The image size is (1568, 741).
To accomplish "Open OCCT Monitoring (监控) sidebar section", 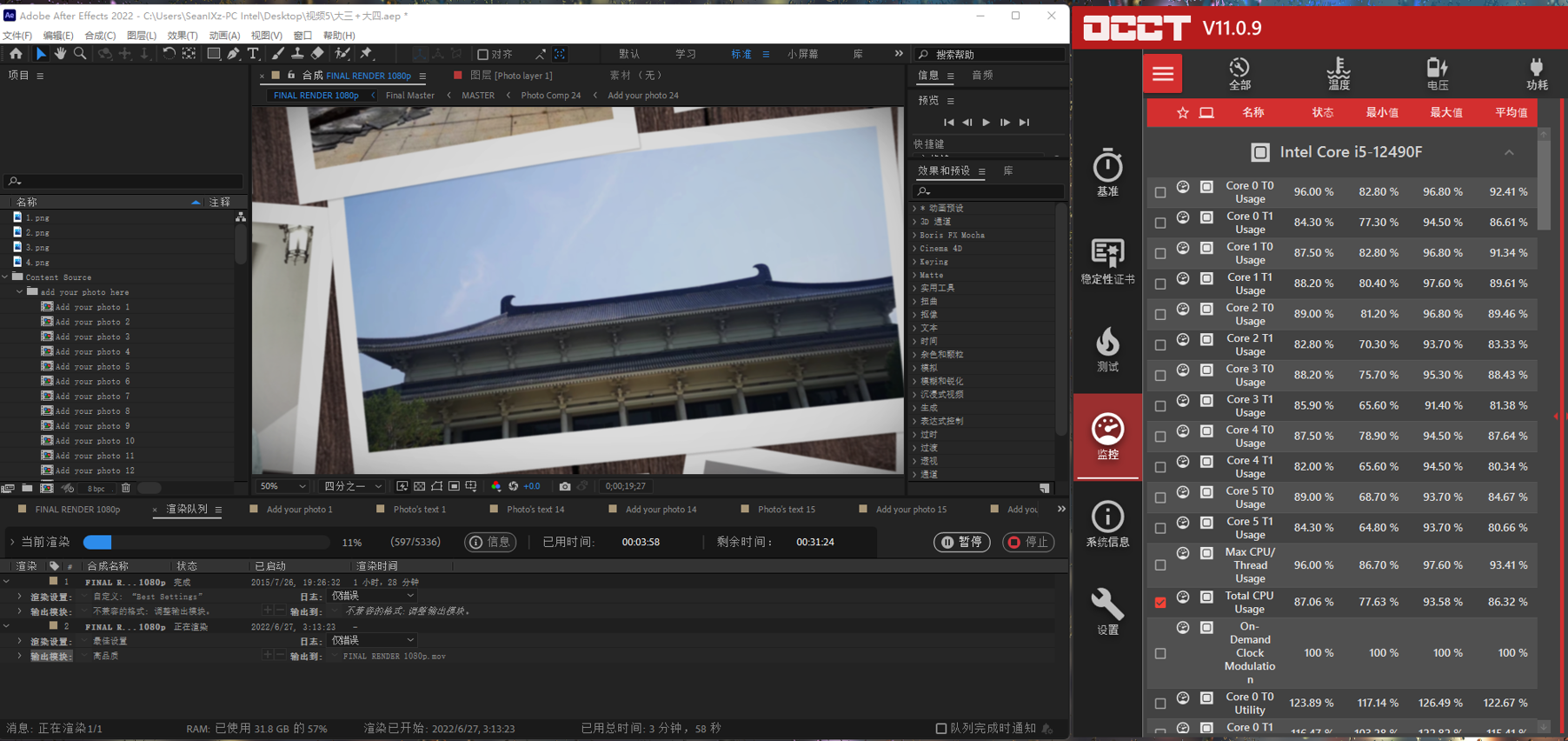I will (x=1107, y=436).
